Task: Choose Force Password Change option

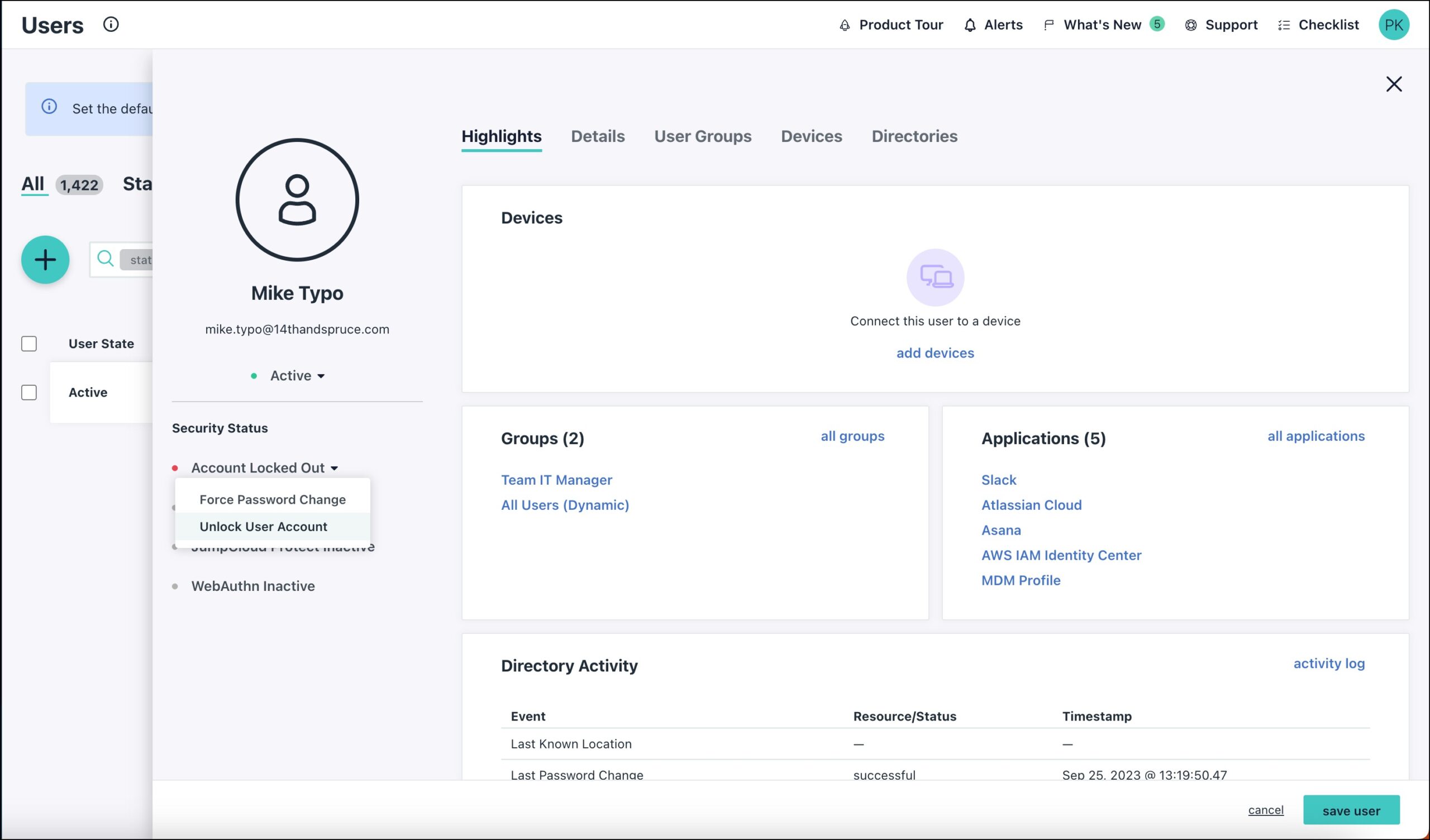Action: (273, 499)
